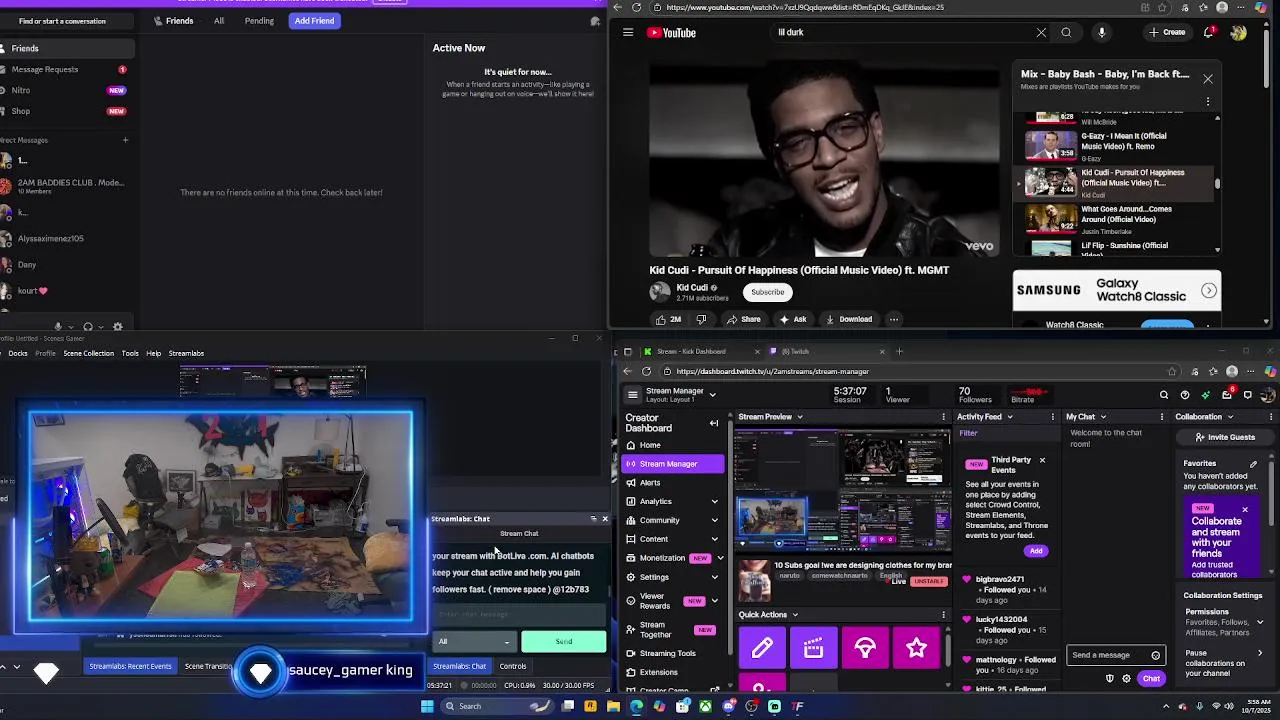This screenshot has height=720, width=1280.
Task: Expand Analytics section in Twitch sidebar
Action: coord(714,501)
